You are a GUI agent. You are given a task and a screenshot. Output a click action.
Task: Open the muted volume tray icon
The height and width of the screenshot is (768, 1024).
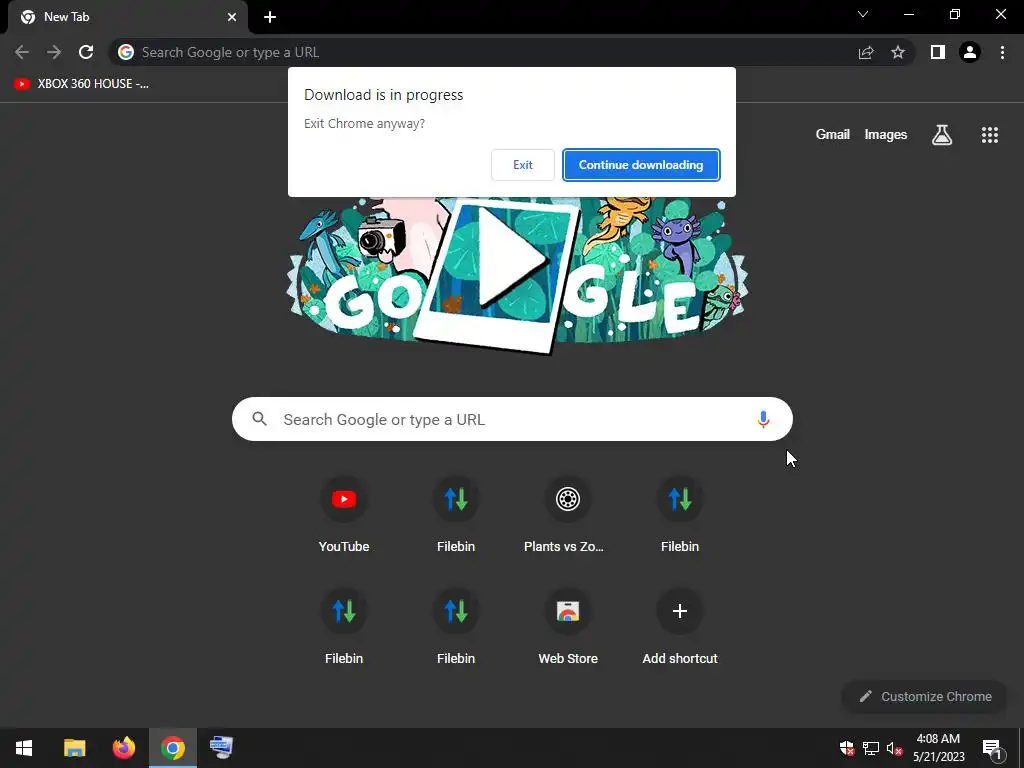(x=894, y=748)
